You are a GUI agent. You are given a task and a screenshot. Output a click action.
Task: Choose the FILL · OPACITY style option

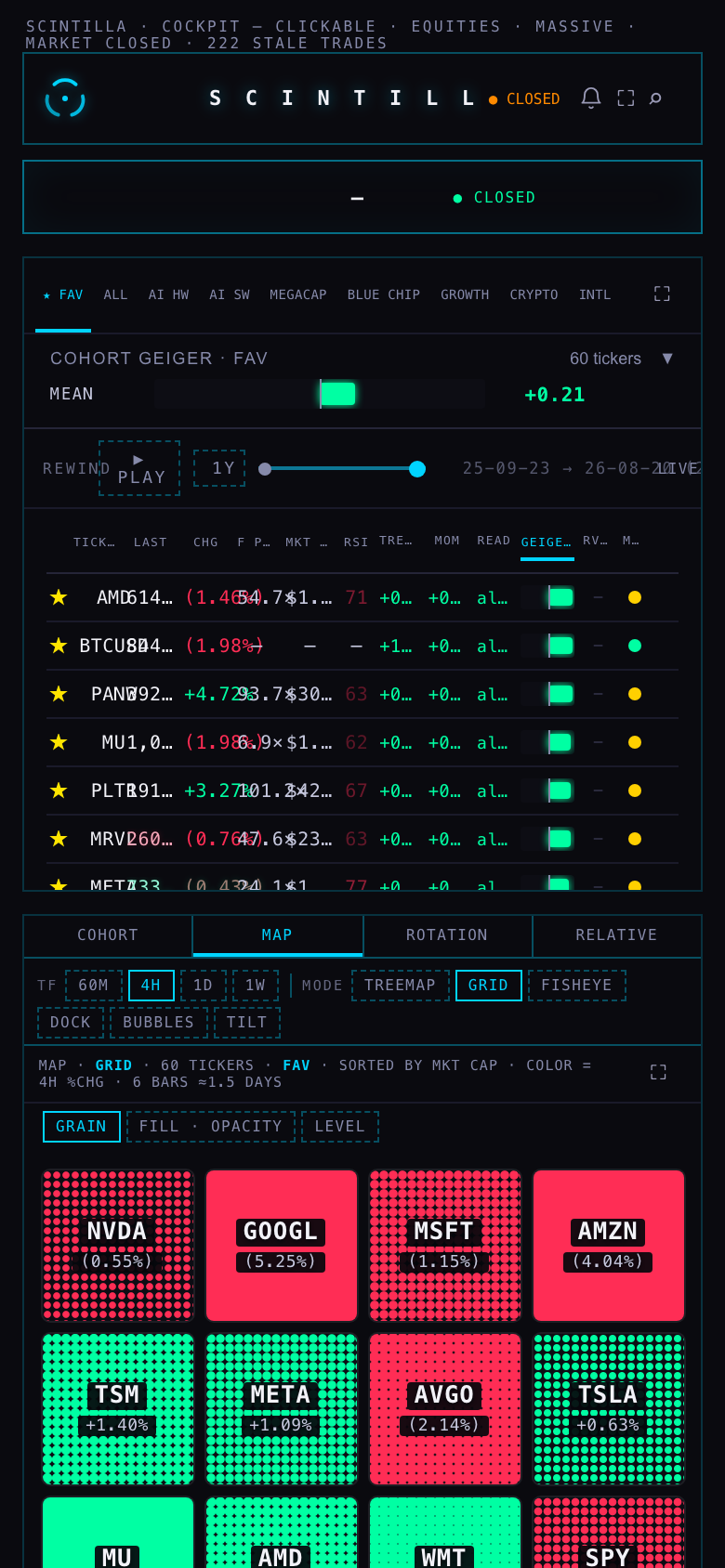[x=211, y=1127]
